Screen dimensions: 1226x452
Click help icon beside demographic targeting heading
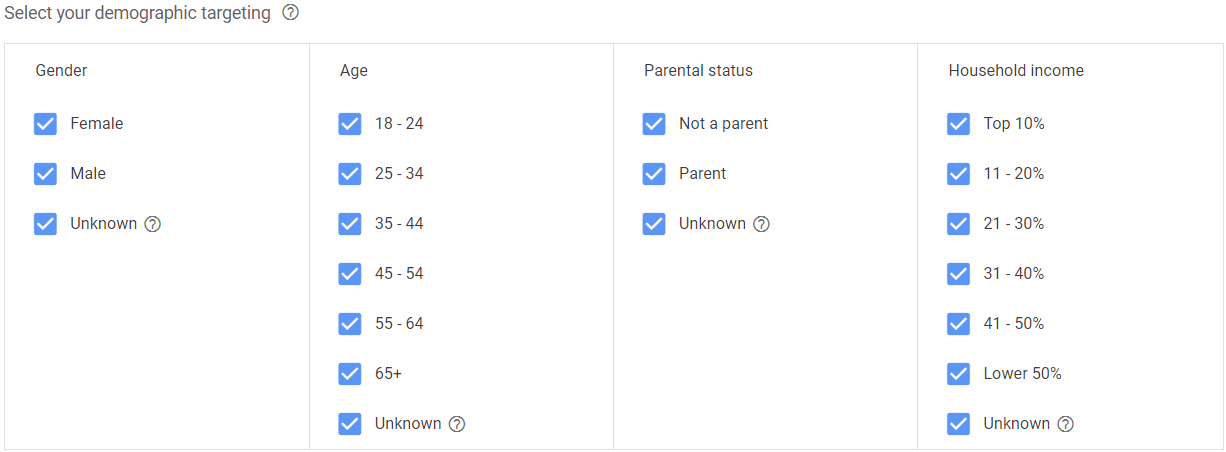pos(291,14)
